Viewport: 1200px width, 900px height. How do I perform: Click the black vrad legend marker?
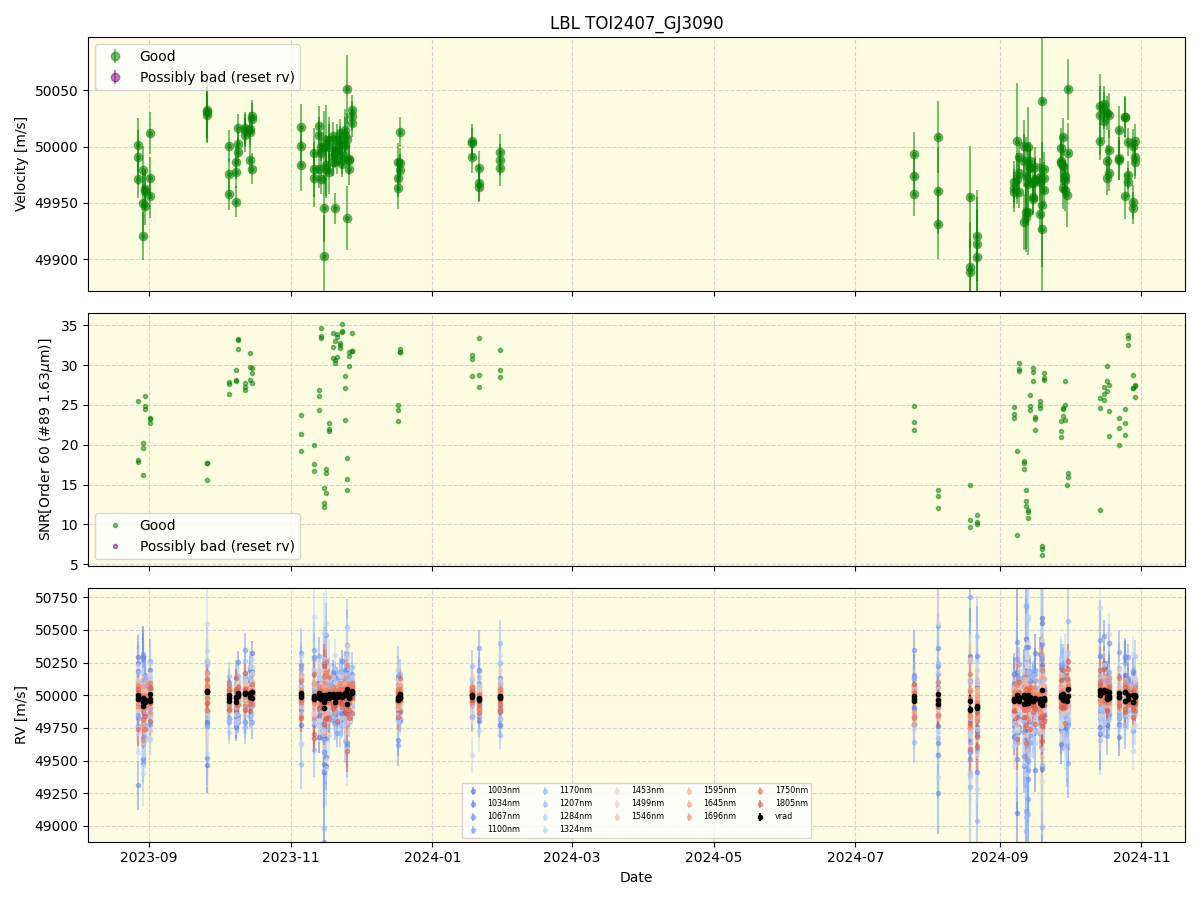click(758, 815)
